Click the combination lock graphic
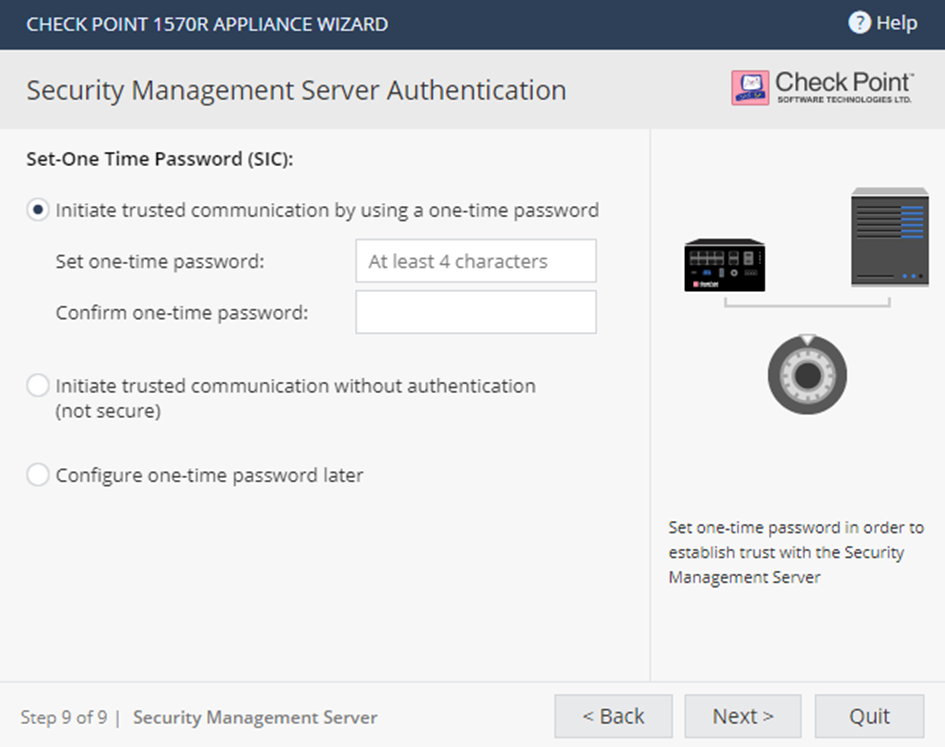The image size is (945, 747). click(808, 377)
